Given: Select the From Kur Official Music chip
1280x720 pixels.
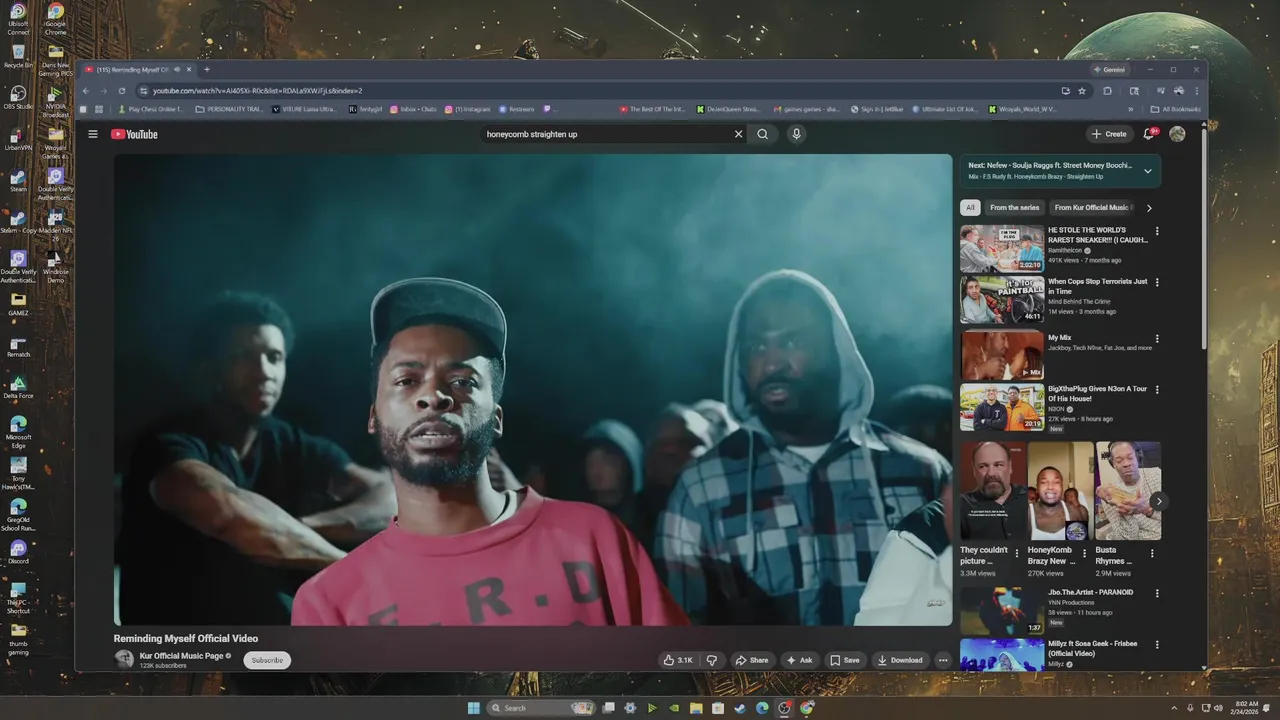Looking at the screenshot, I should (x=1091, y=208).
